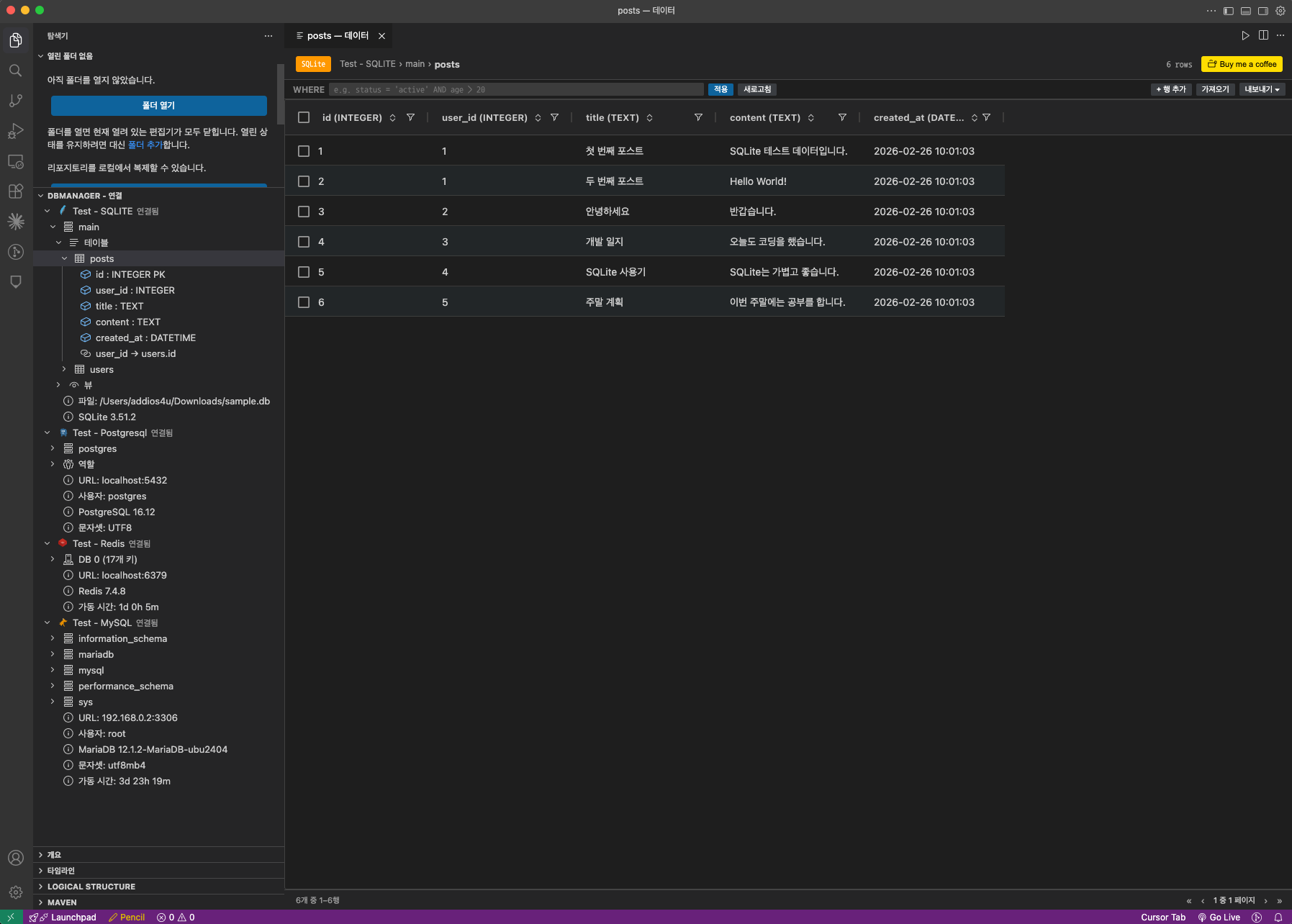Open the Source Control view

(x=16, y=100)
